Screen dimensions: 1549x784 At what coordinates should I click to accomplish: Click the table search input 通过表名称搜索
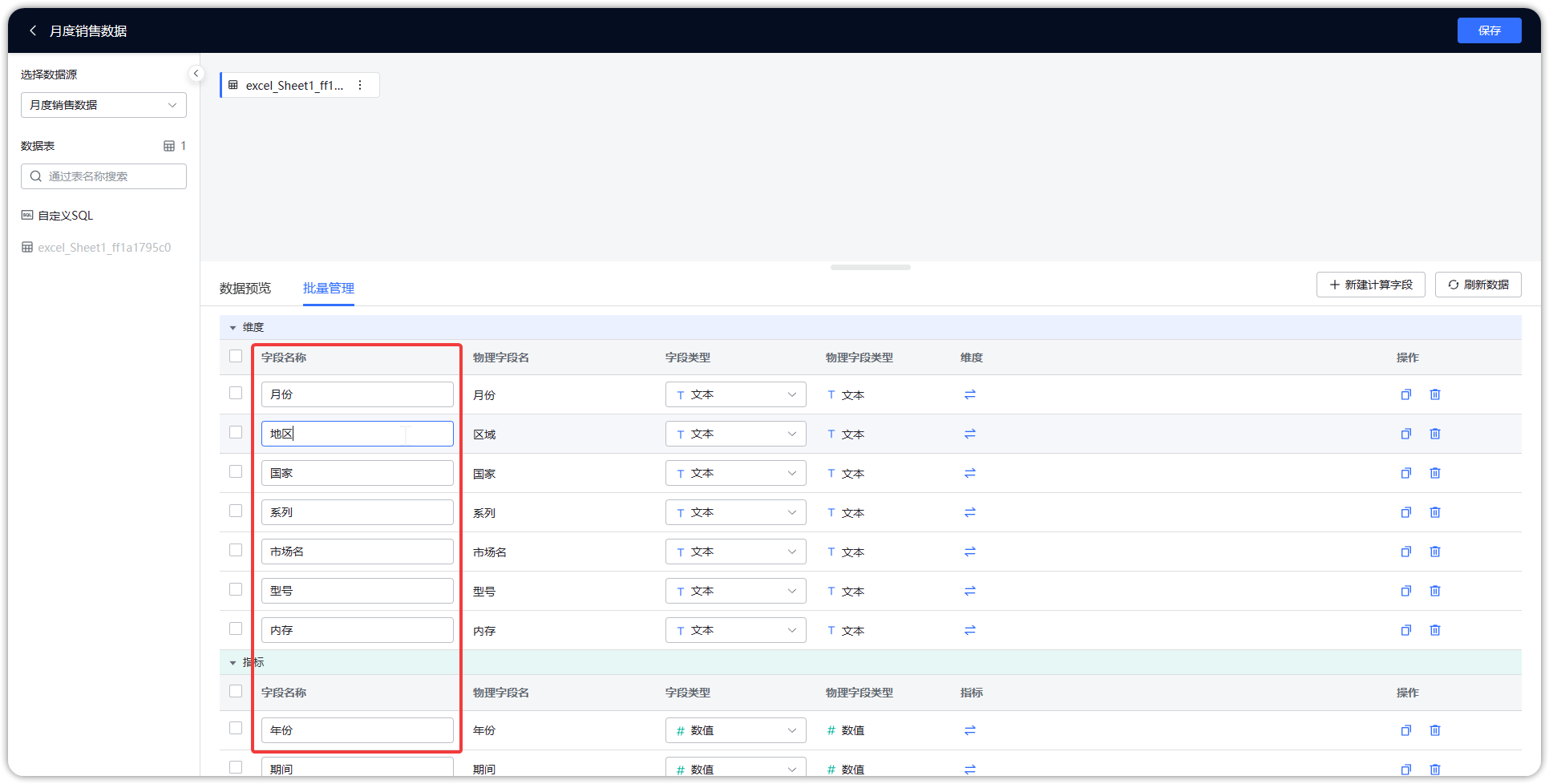103,176
